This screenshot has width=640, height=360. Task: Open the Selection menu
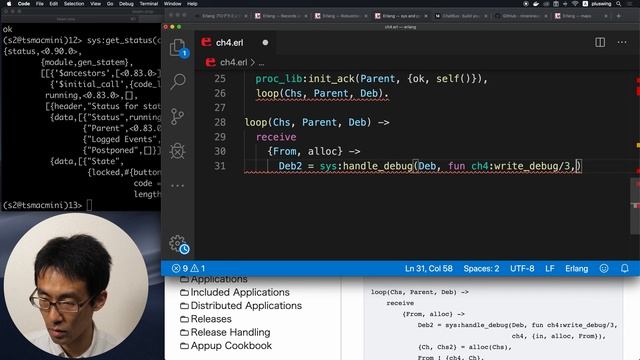pyautogui.click(x=74, y=4)
